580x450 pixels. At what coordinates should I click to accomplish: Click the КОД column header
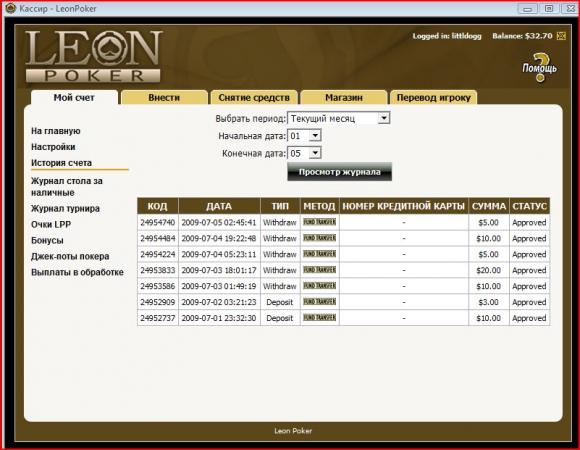(x=158, y=206)
